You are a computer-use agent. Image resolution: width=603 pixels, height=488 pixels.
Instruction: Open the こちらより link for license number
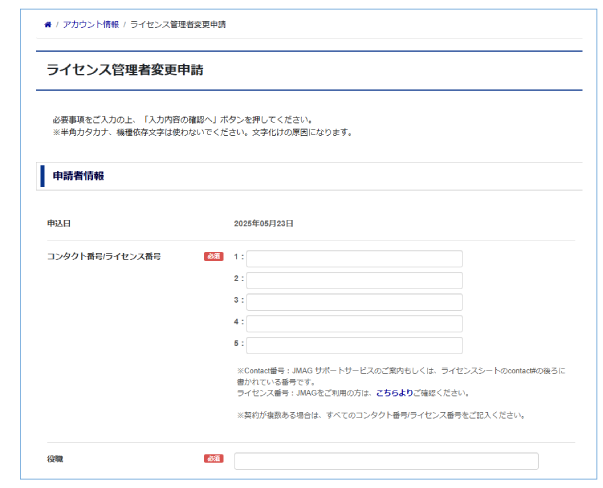pyautogui.click(x=394, y=393)
